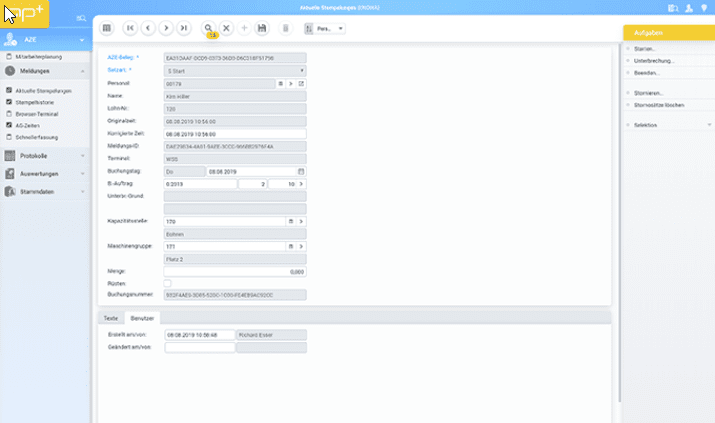Click the save diskette icon

pyautogui.click(x=262, y=29)
